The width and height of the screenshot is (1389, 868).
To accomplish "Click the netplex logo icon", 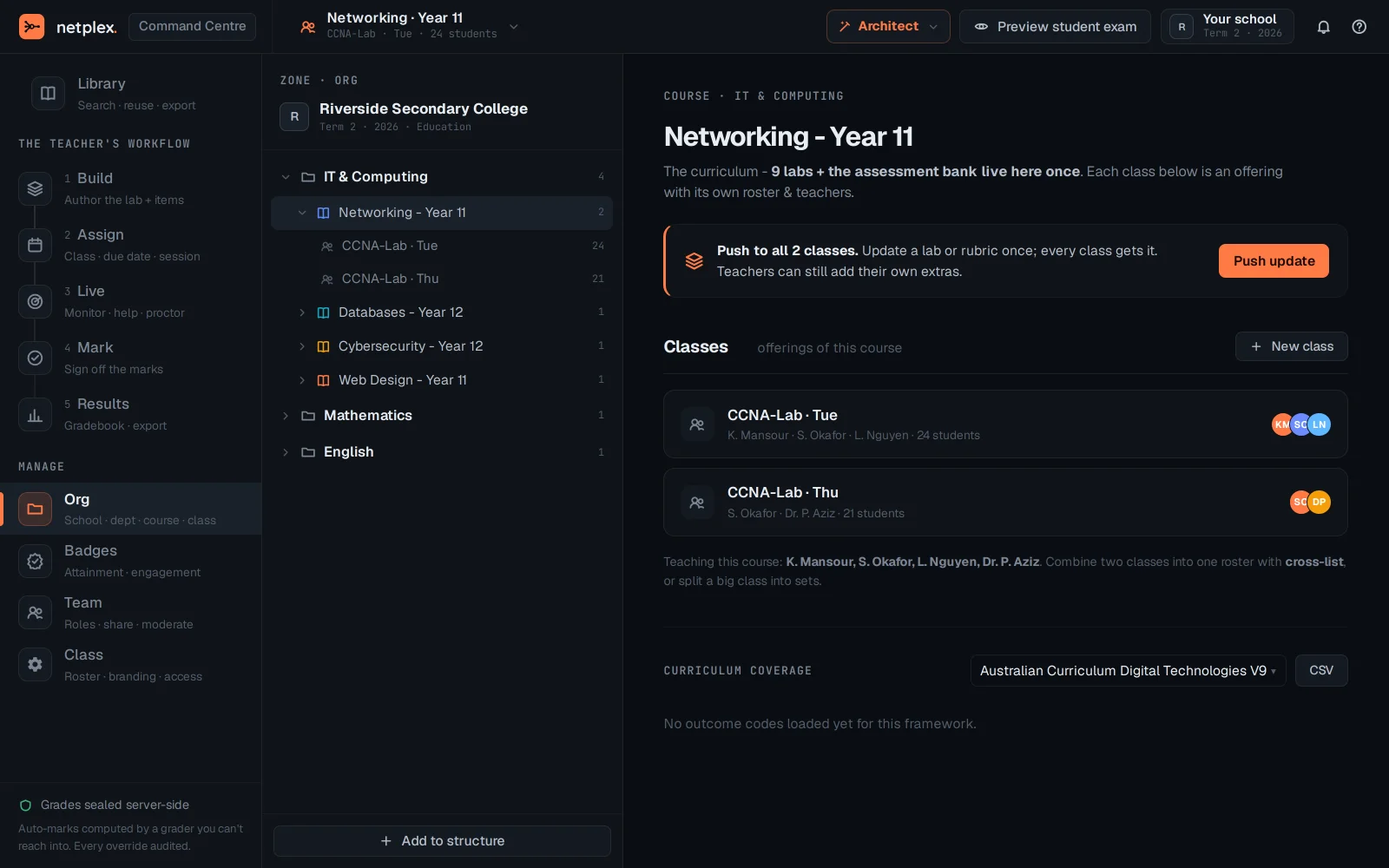I will tap(31, 27).
